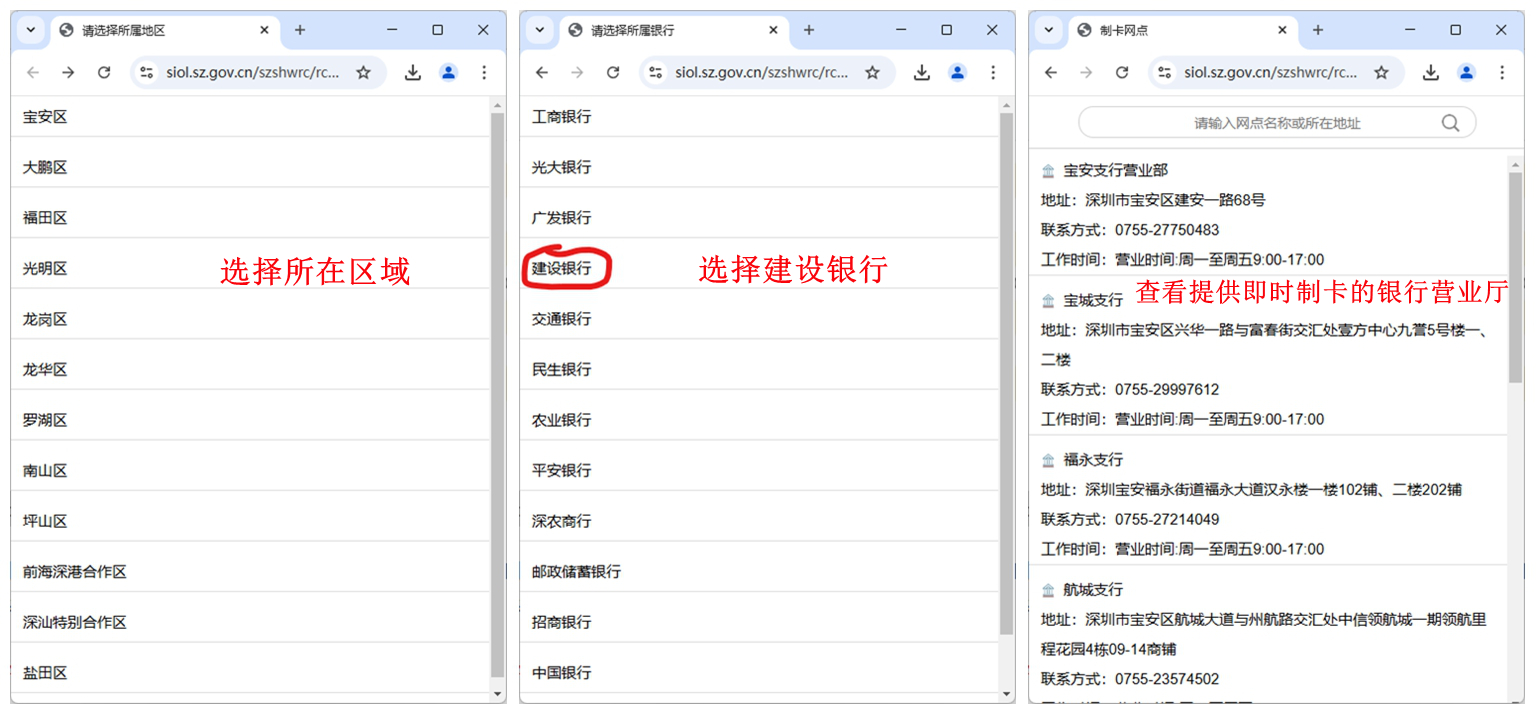
Task: Click phone number 0755-29997612
Action: [x=1167, y=389]
